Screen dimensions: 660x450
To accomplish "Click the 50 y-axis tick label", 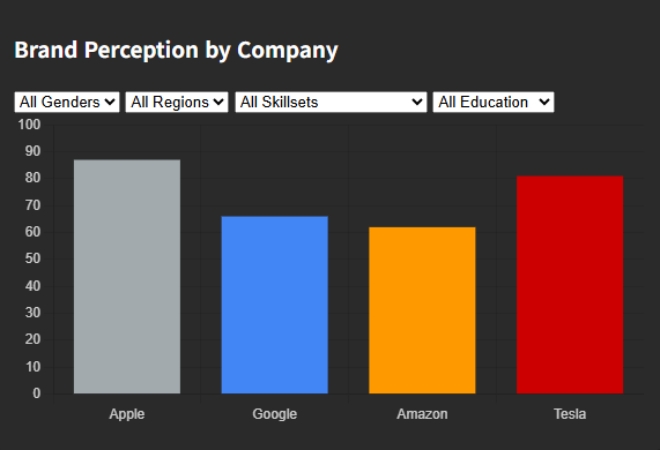I will [x=33, y=259].
